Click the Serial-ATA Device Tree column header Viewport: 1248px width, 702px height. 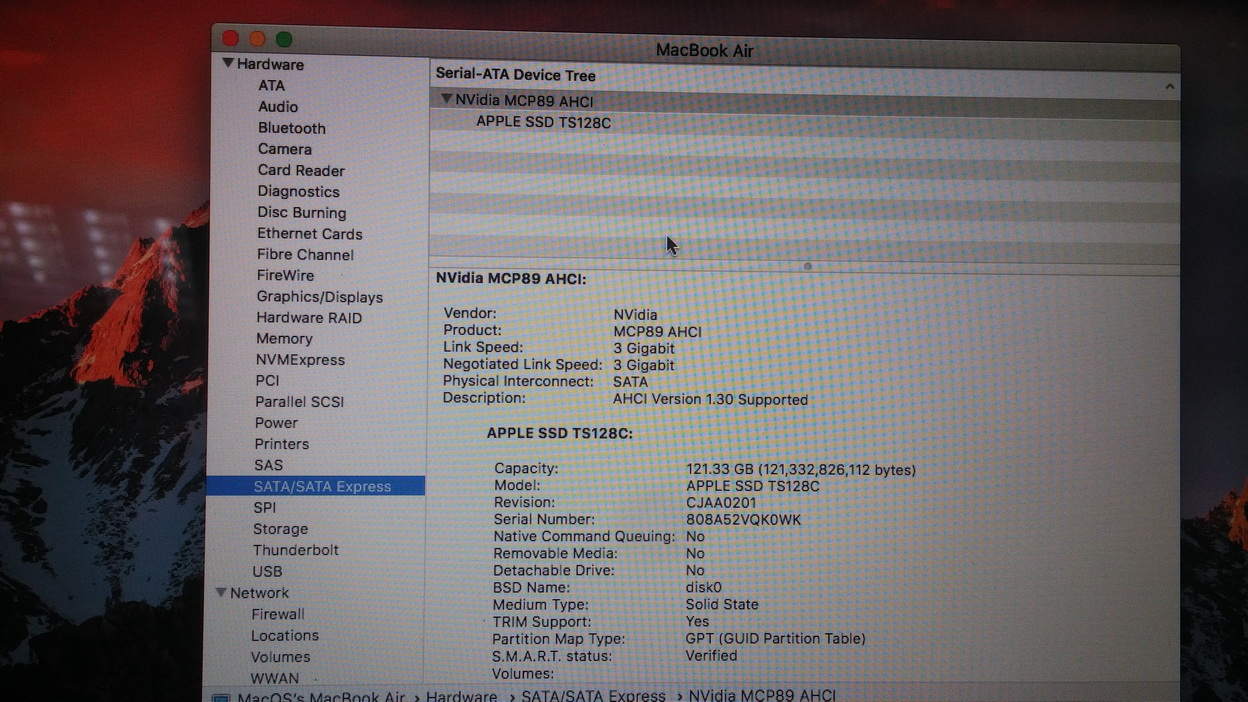pos(515,75)
